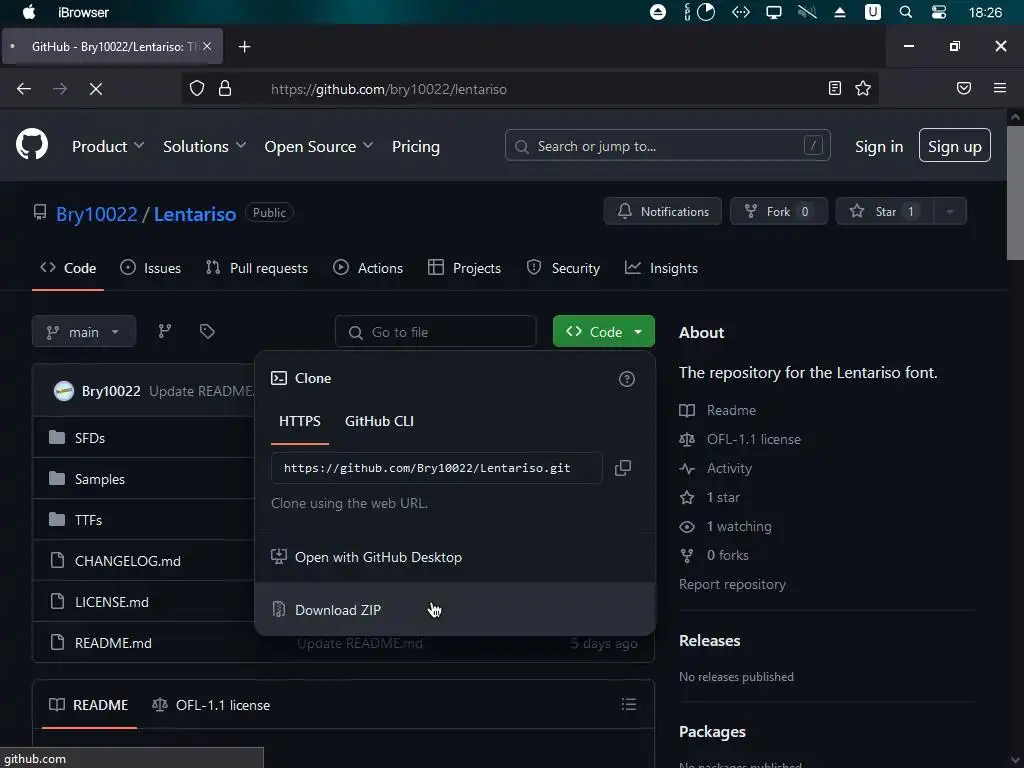
Task: Open Control Center in menu bar
Action: click(x=938, y=12)
